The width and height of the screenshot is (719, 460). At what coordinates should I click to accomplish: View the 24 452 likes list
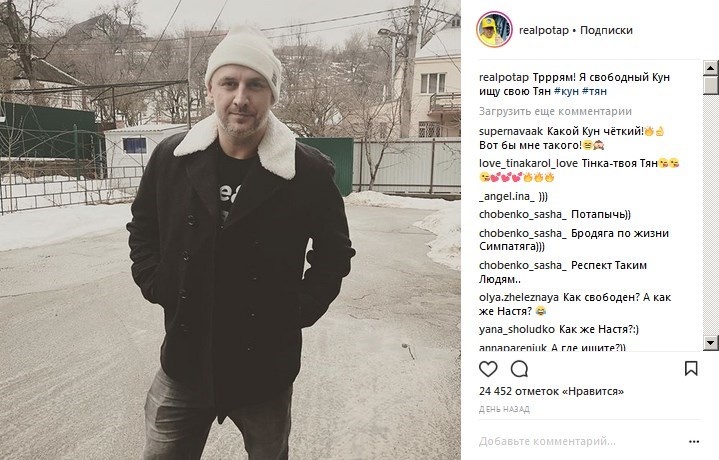(551, 391)
